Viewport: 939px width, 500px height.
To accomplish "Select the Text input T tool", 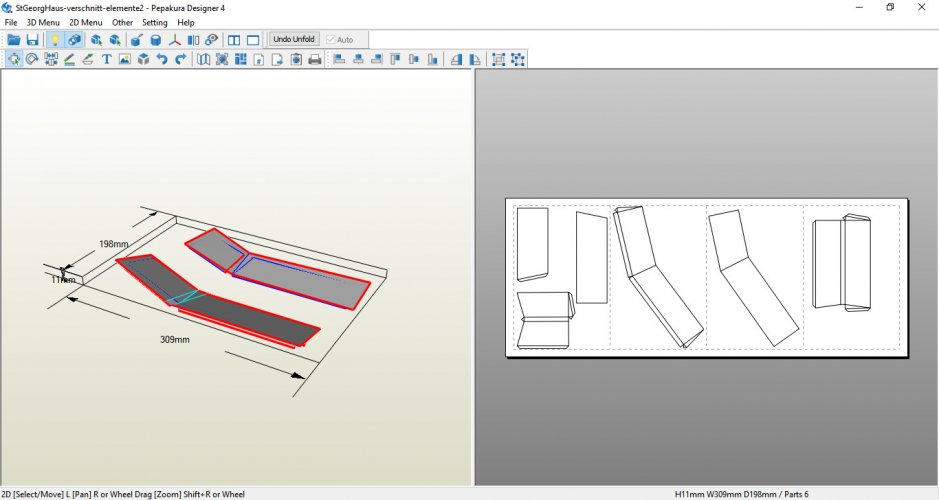I will pyautogui.click(x=107, y=59).
